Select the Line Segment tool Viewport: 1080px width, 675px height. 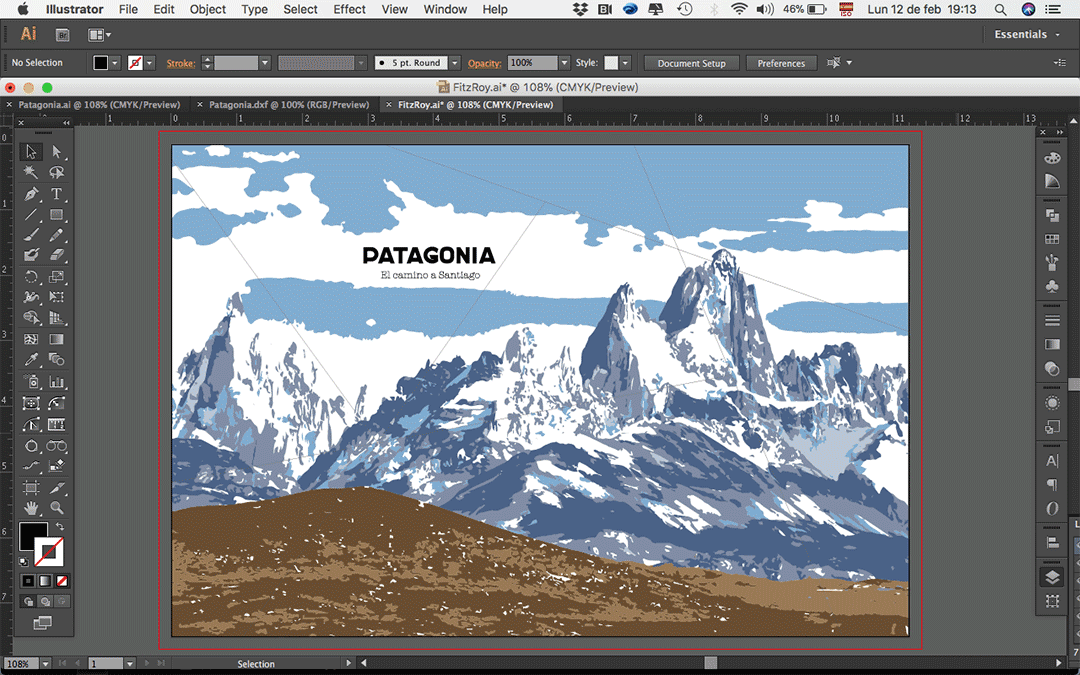(x=31, y=215)
